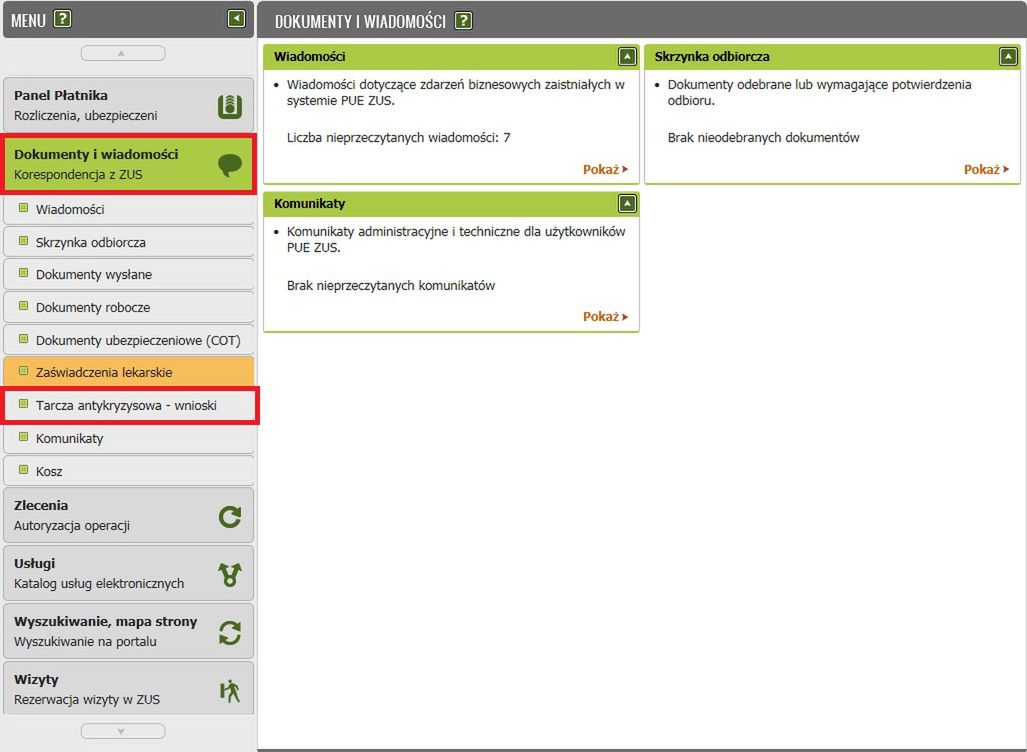Click the Wizyty walking person icon
Screen dimensions: 1027x752
pos(230,690)
